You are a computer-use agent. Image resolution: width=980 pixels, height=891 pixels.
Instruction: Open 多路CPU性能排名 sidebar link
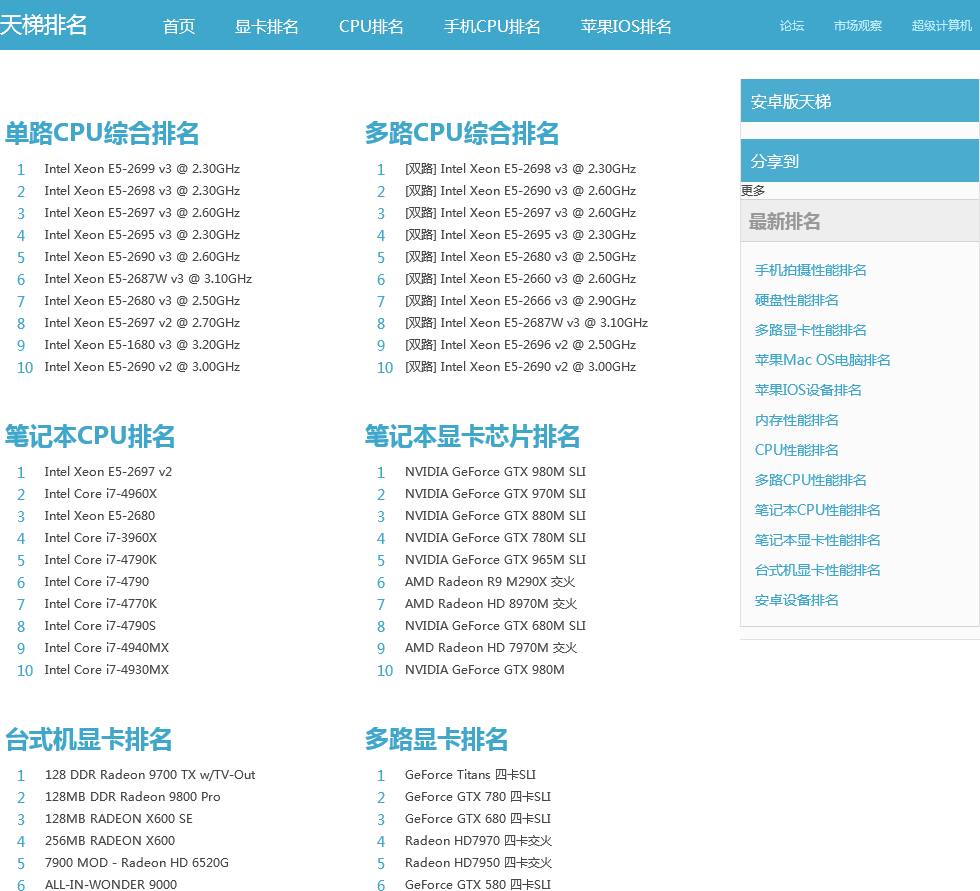click(811, 480)
